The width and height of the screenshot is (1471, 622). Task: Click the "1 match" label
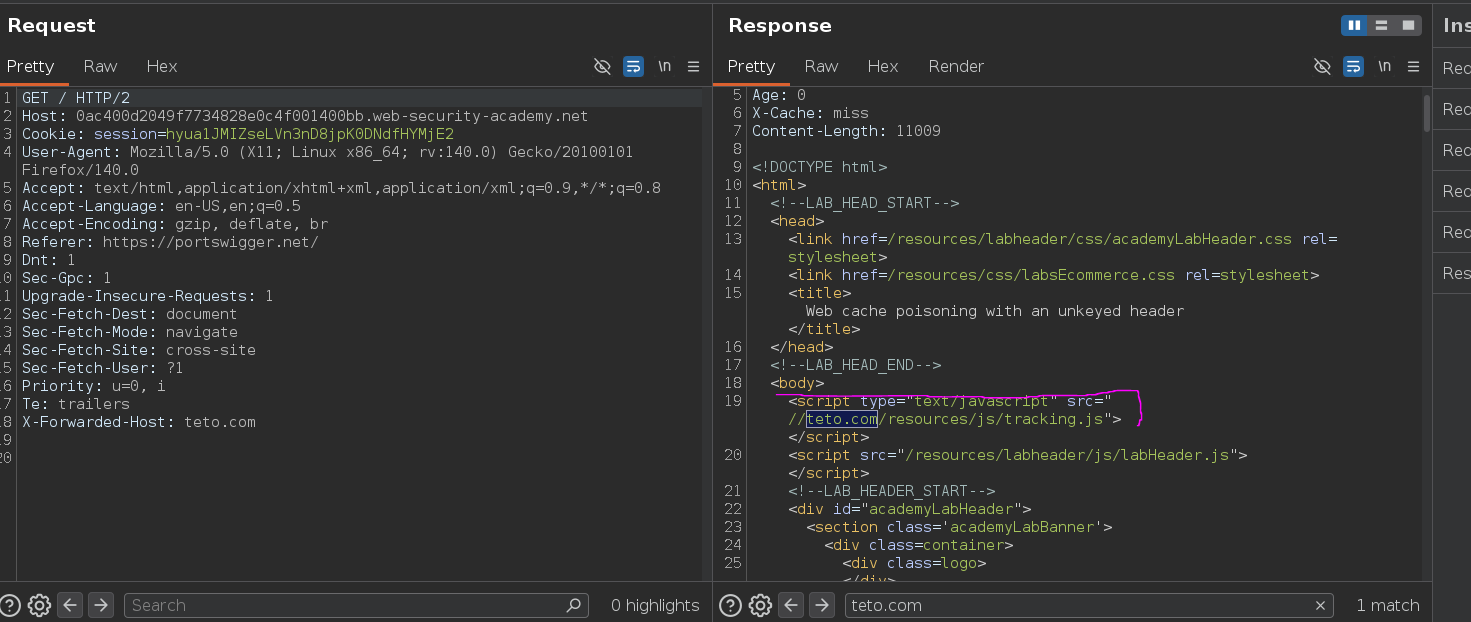1388,605
